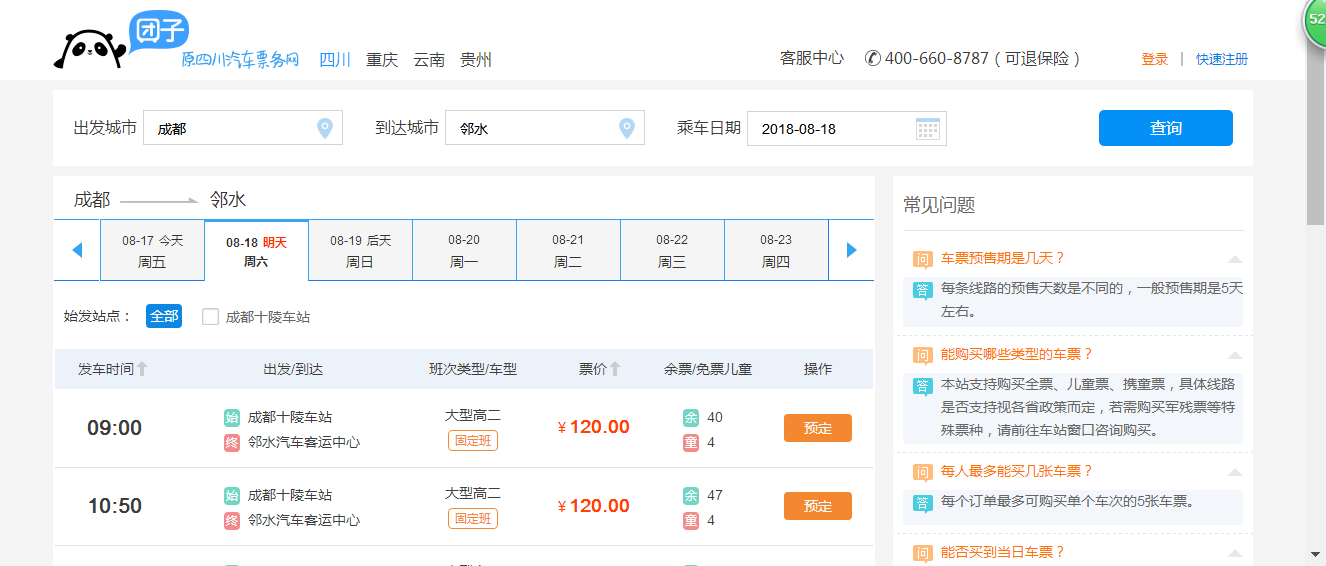Open calendar icon in travel date field
This screenshot has width=1326, height=566.
click(927, 128)
